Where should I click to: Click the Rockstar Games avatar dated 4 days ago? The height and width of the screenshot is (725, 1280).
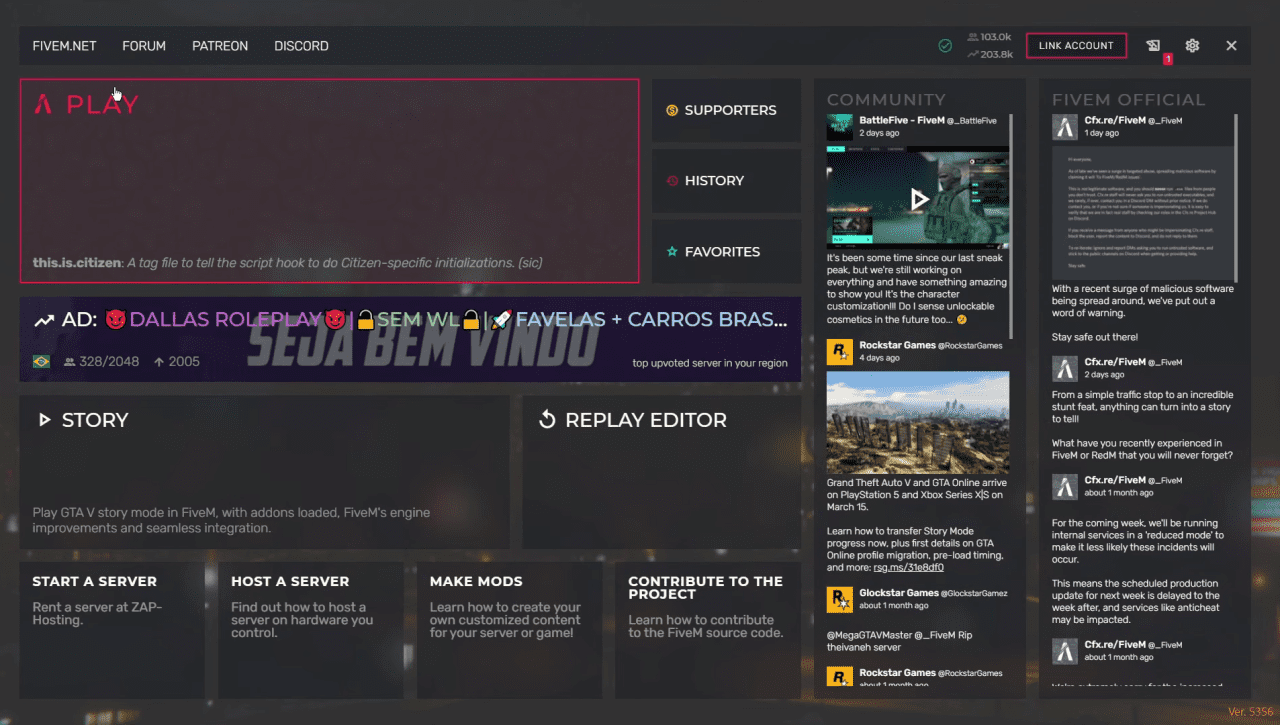pos(839,351)
